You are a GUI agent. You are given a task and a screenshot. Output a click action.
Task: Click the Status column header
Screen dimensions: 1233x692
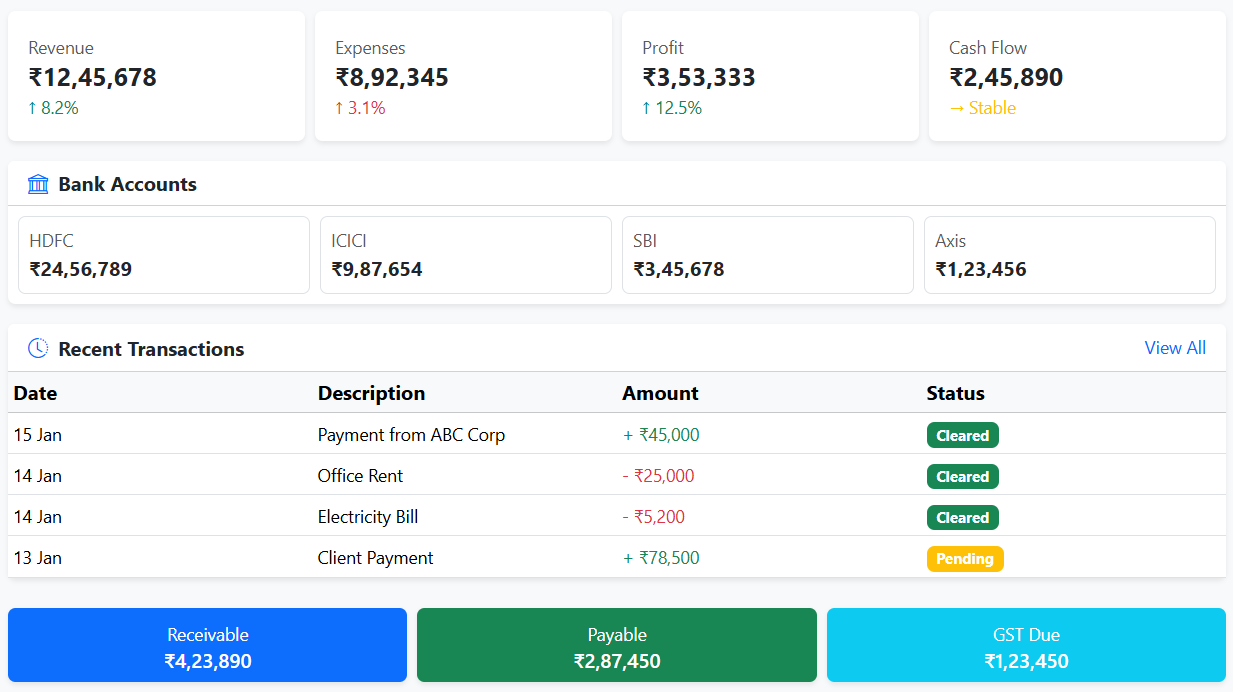tap(956, 393)
